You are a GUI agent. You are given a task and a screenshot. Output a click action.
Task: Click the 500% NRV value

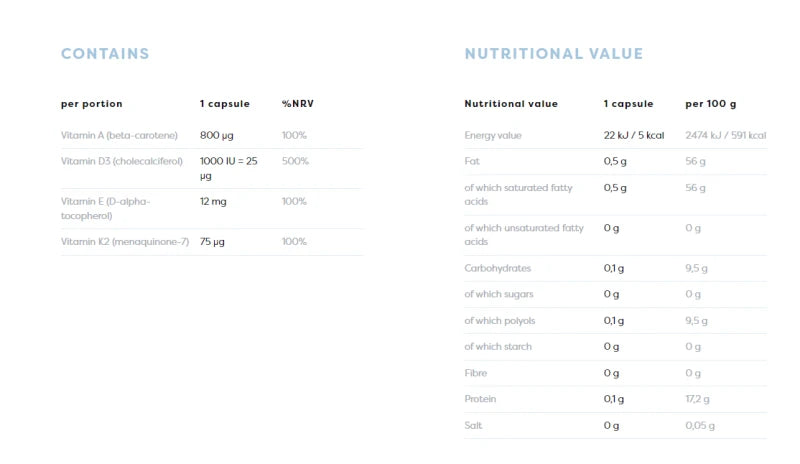pos(295,161)
